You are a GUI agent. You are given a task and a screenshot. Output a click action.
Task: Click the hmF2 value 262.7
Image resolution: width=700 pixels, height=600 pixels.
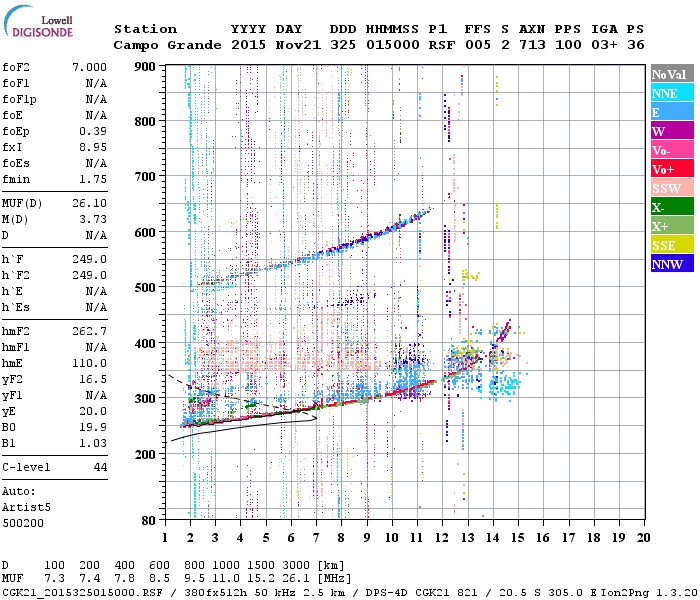89,331
